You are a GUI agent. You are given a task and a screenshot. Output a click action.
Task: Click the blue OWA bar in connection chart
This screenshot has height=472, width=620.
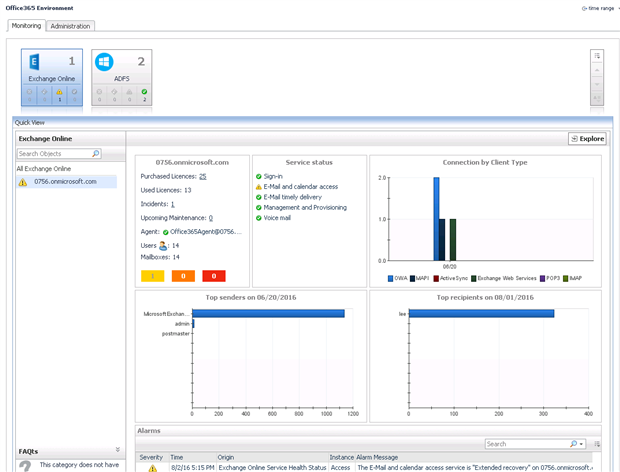[436, 219]
